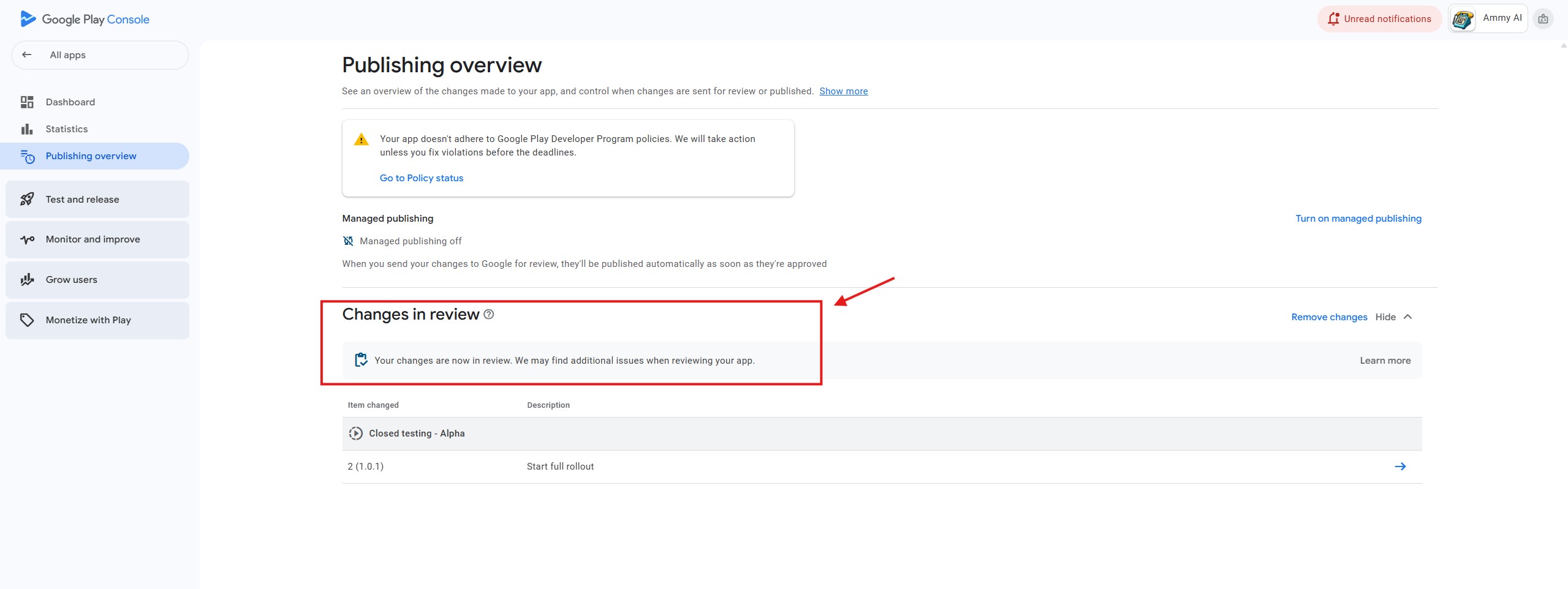Open Statistics in the sidebar
The width and height of the screenshot is (1568, 589).
[x=66, y=129]
